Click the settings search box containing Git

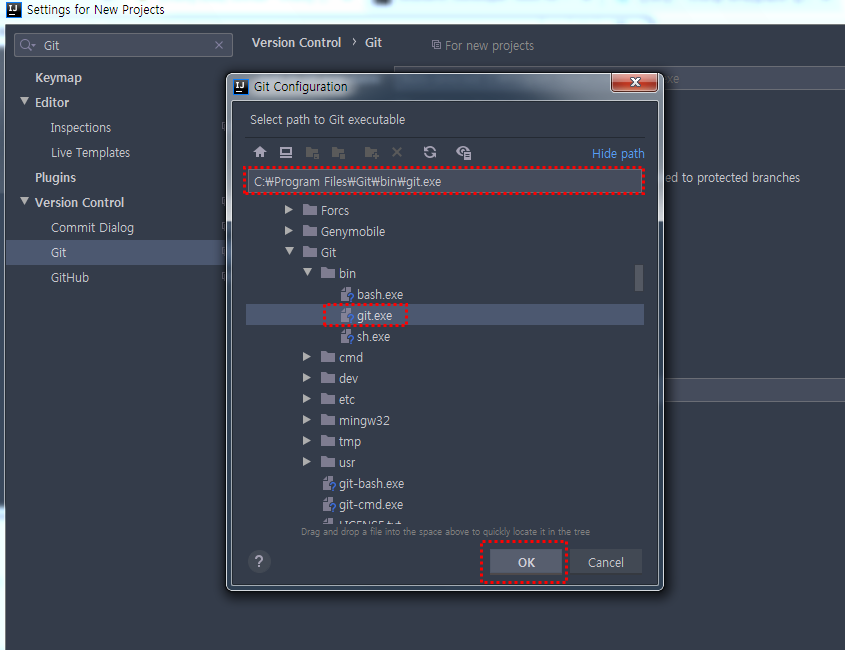coord(123,45)
